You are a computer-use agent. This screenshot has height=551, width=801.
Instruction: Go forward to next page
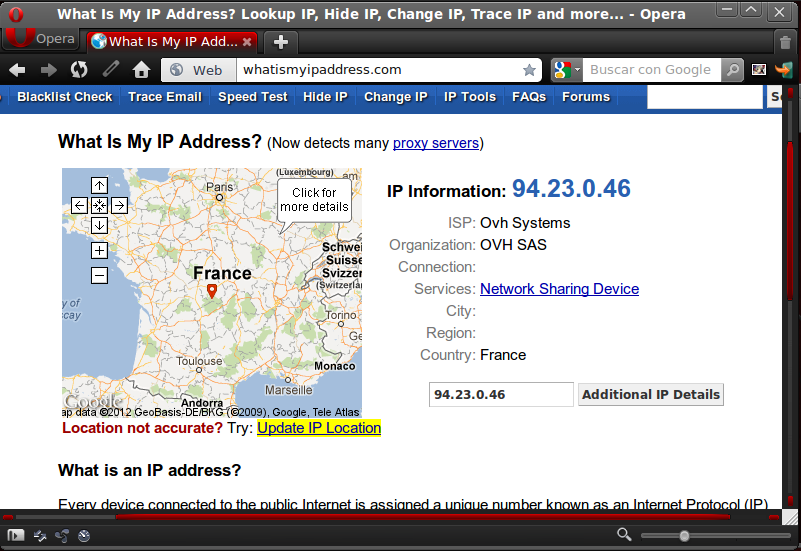point(48,70)
